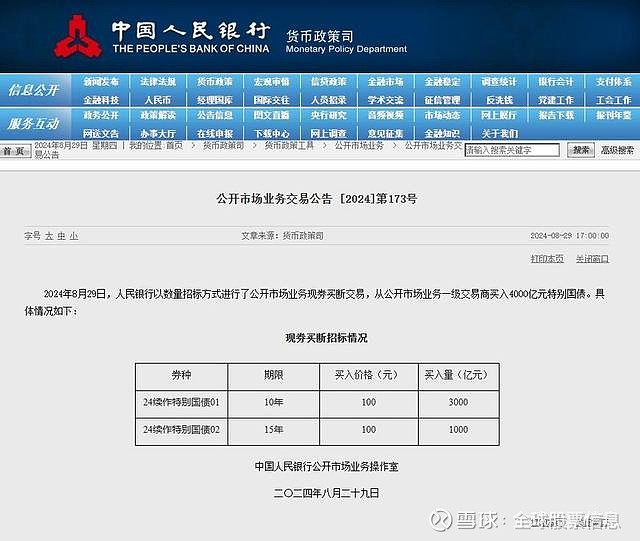Image resolution: width=640 pixels, height=541 pixels.
Task: Open the 央行研究 section
Action: (x=329, y=116)
